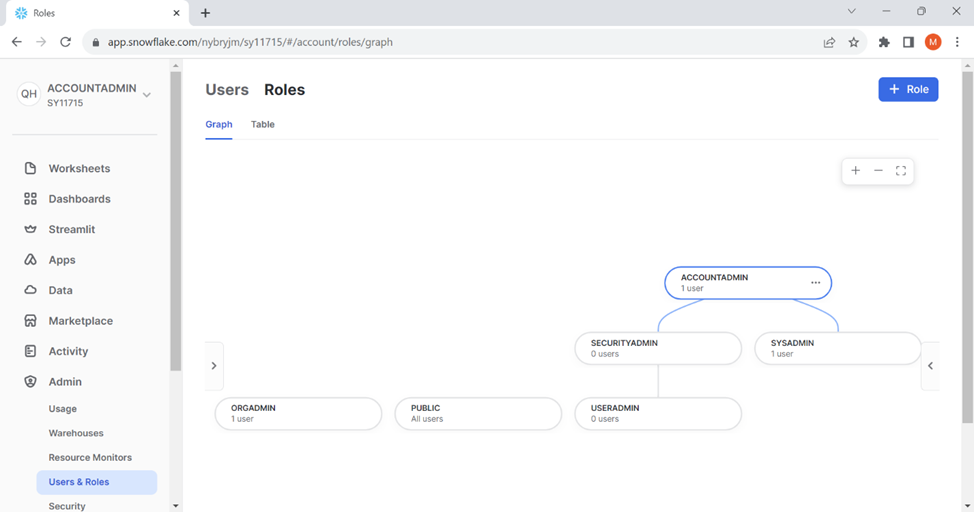Screen dimensions: 974x512
Task: Expand the left graph panel arrow
Action: [x=214, y=366]
